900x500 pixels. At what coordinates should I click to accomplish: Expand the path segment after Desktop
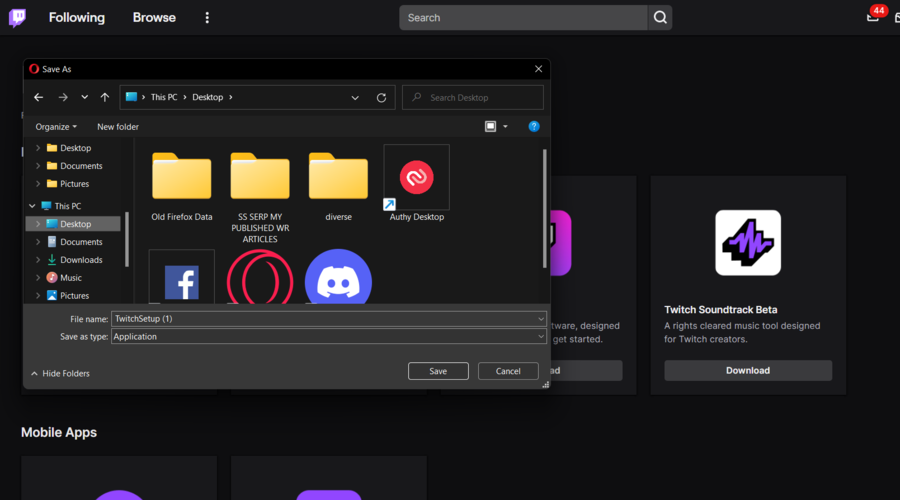click(231, 97)
